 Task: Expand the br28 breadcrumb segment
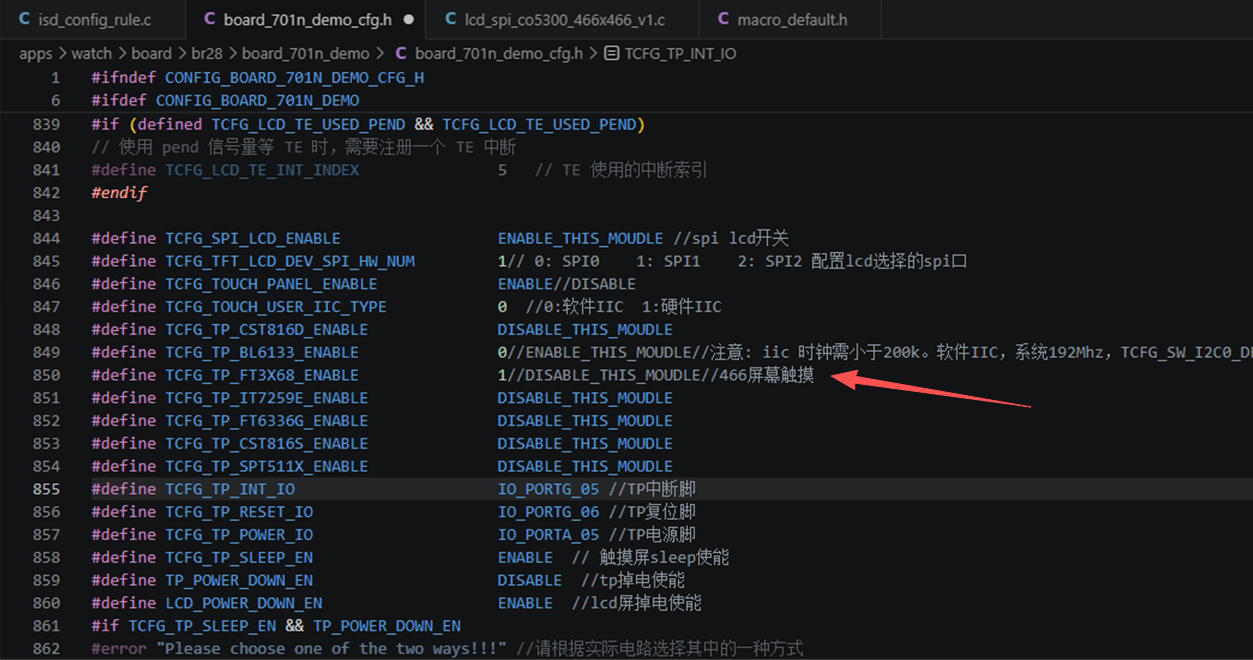(207, 54)
